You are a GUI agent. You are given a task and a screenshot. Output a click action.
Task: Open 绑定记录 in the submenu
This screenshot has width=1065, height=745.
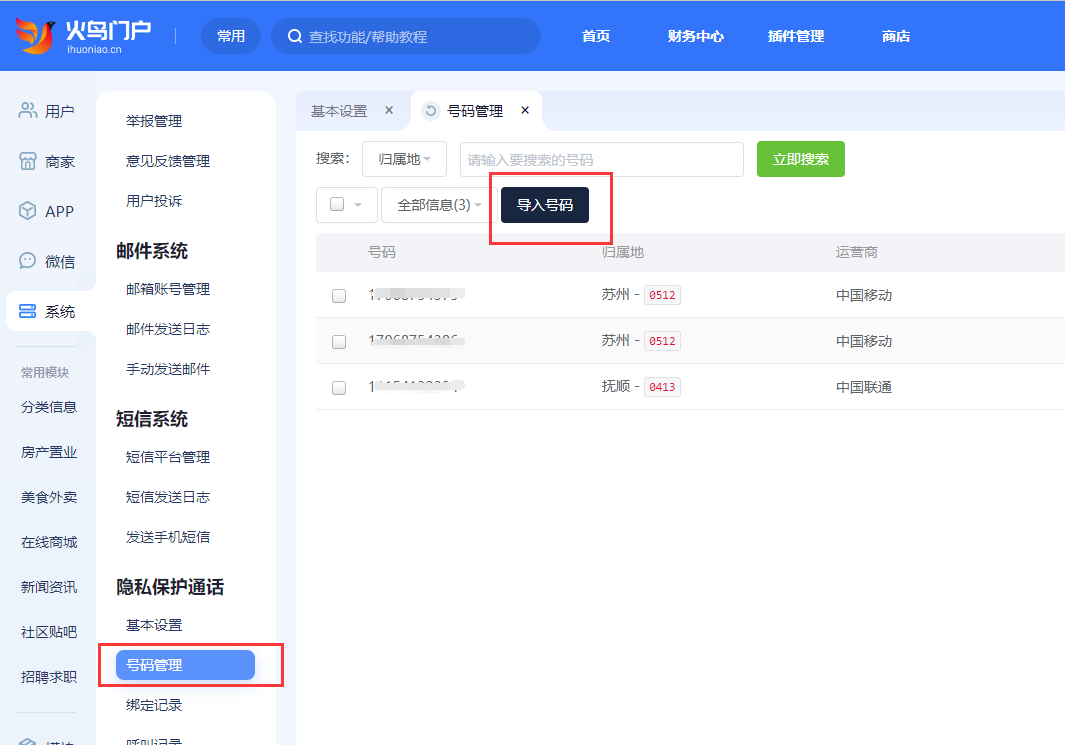154,705
